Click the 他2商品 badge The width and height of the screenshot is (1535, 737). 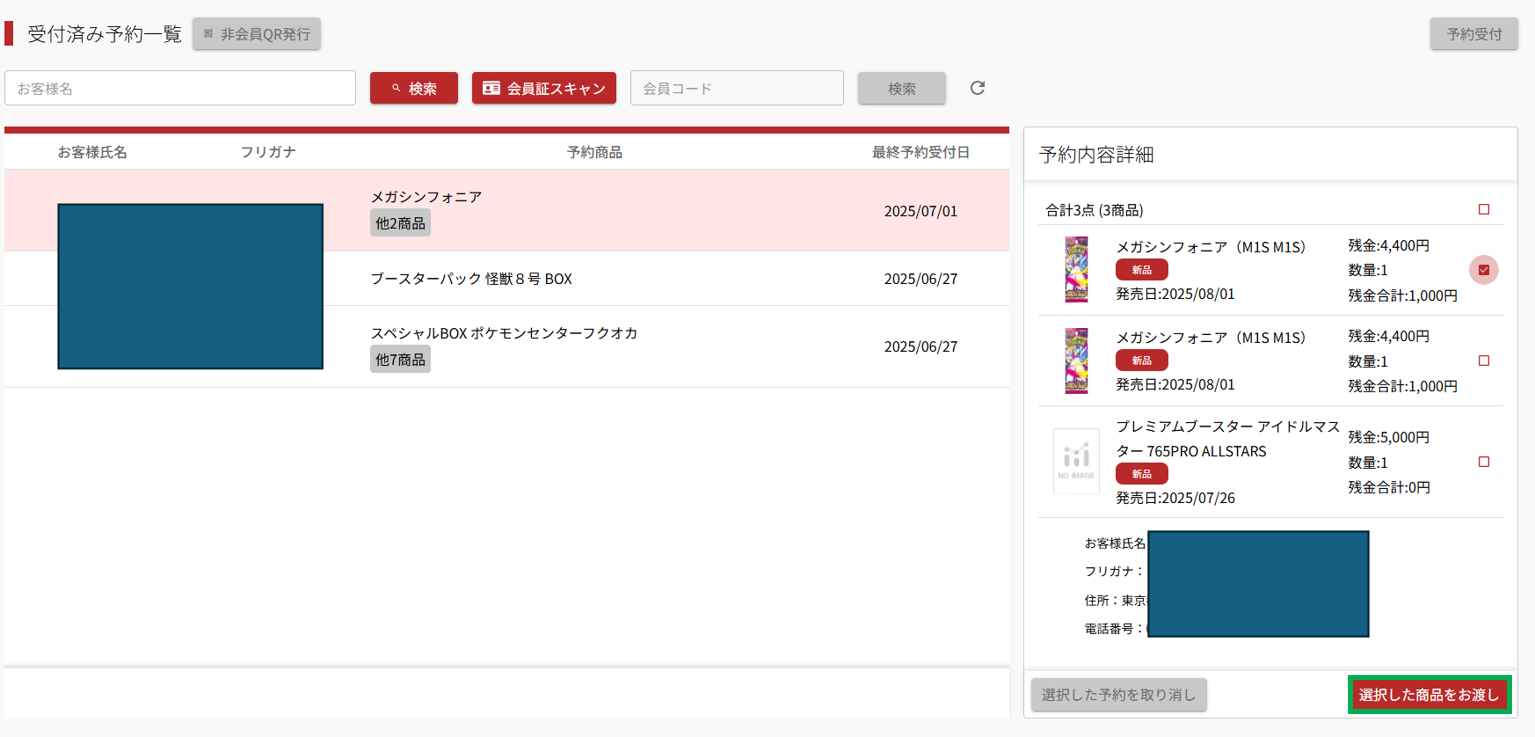click(x=400, y=223)
